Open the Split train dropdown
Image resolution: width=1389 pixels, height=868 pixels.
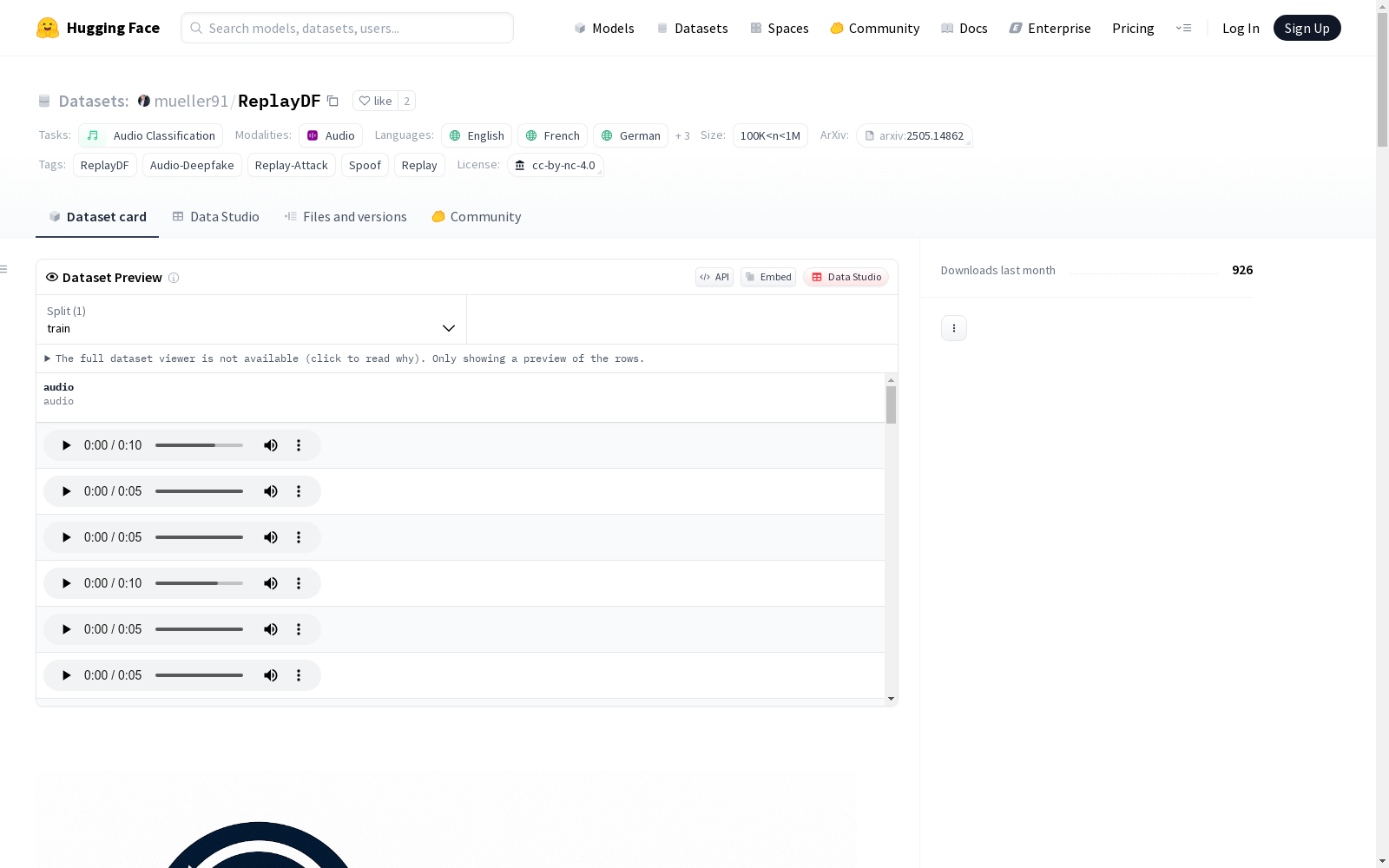tap(251, 319)
